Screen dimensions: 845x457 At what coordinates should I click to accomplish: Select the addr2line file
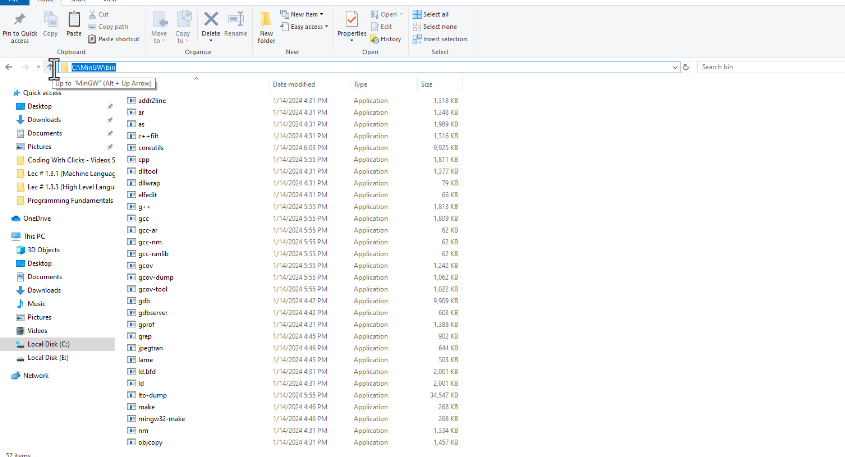[152, 100]
